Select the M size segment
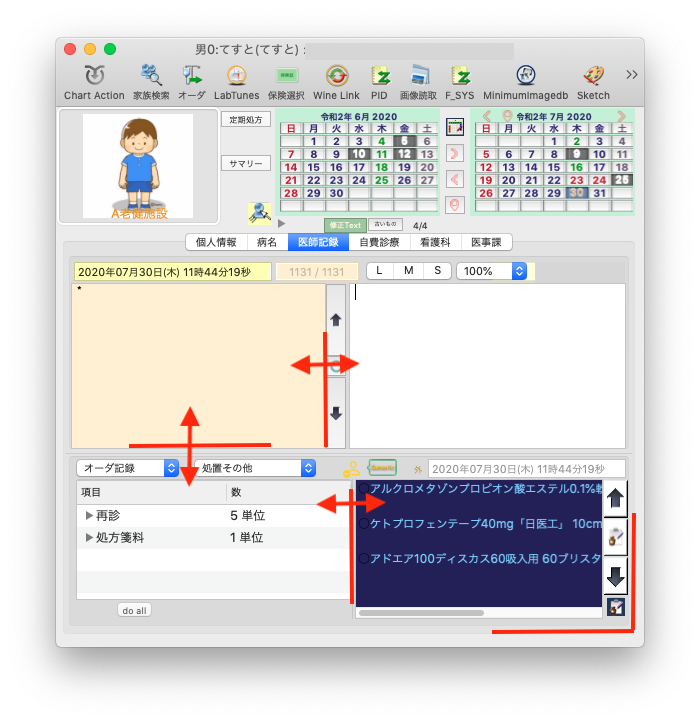Viewport: 700px width, 721px height. point(409,271)
